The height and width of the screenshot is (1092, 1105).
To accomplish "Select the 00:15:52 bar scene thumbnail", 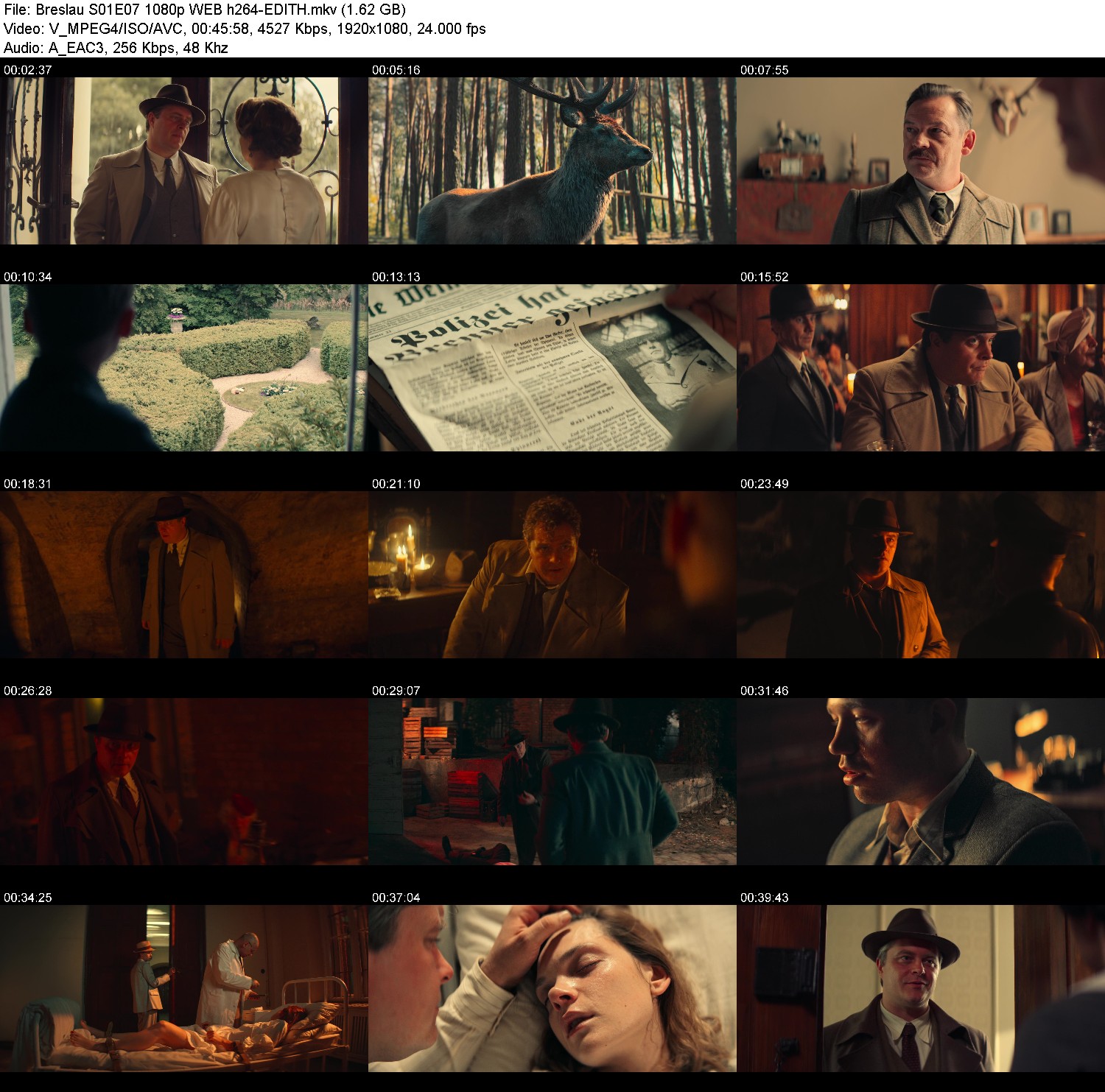I will (x=921, y=367).
